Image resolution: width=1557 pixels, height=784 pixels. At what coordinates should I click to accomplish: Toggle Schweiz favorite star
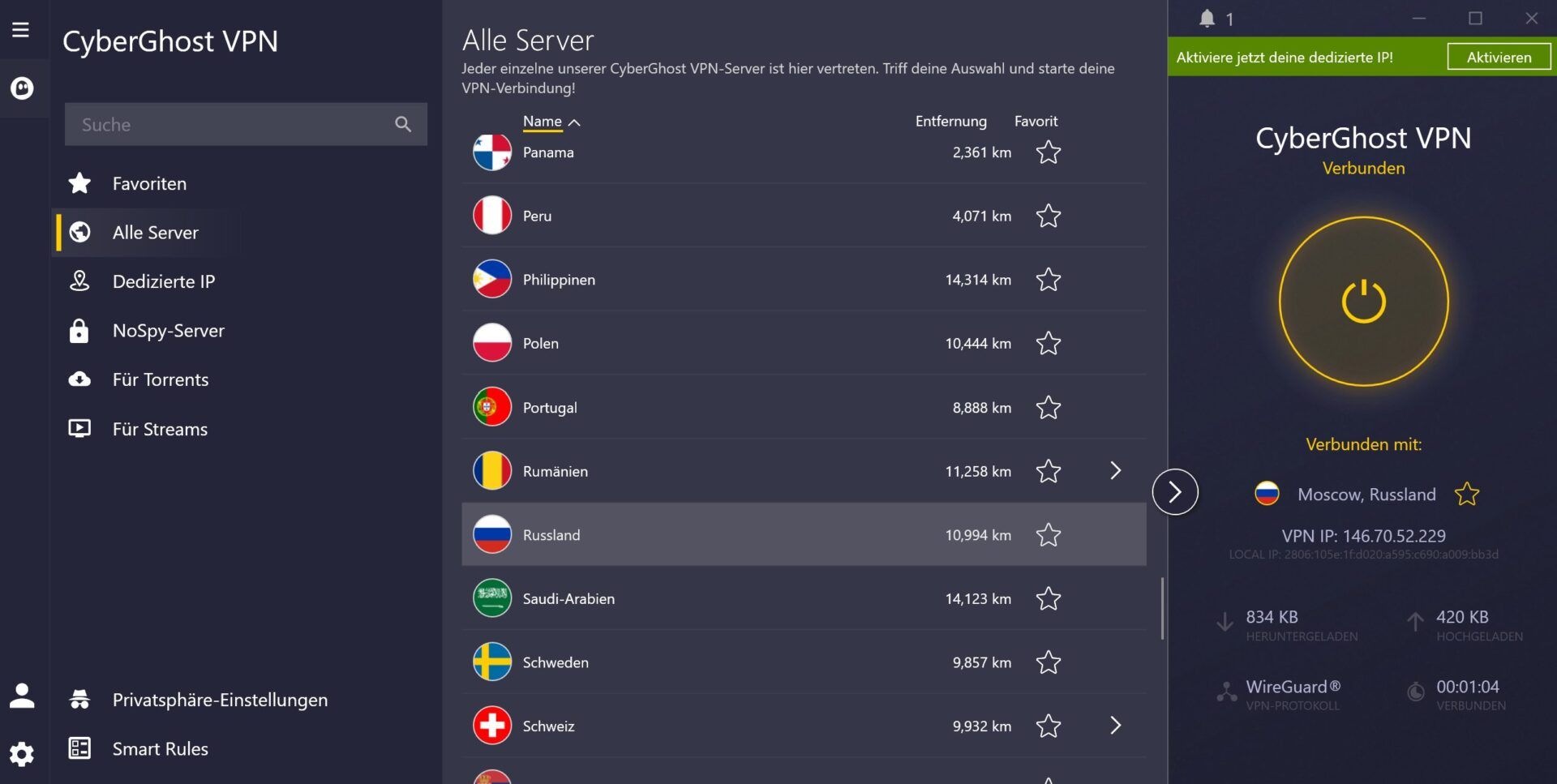1049,726
